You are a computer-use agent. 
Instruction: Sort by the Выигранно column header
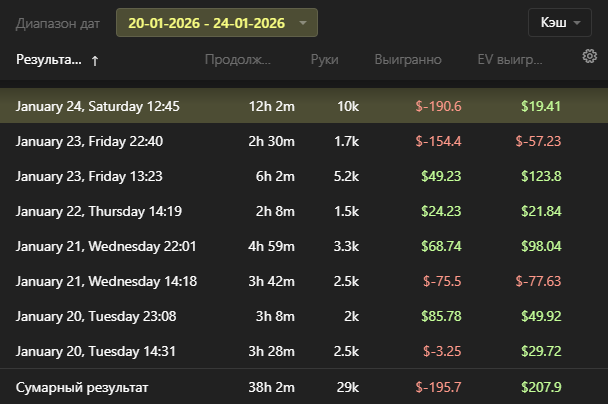pyautogui.click(x=407, y=60)
